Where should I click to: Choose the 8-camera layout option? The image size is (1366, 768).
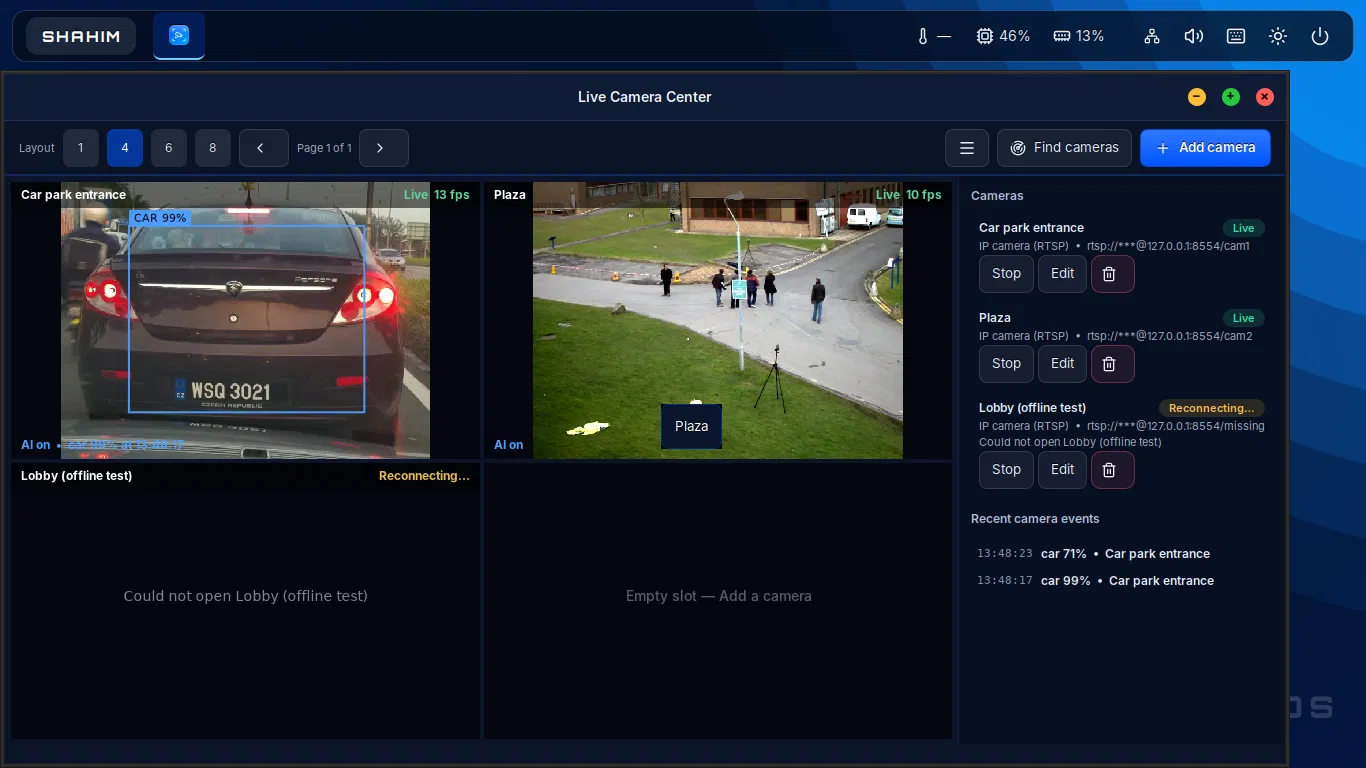coord(213,148)
